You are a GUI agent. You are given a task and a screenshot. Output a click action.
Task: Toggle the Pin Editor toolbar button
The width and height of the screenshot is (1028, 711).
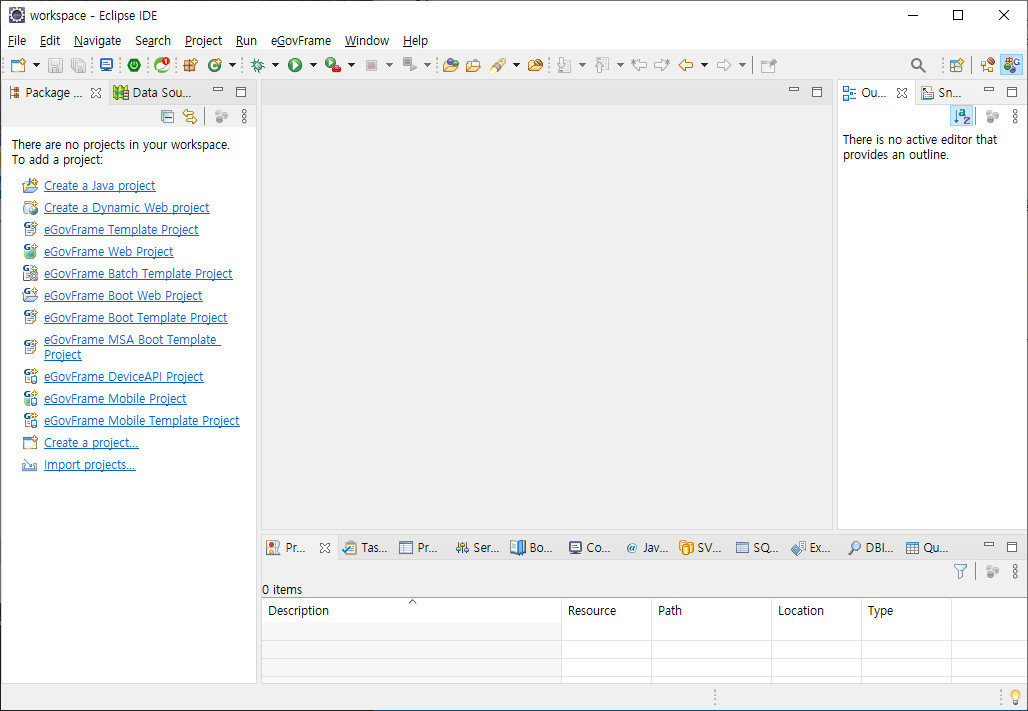pyautogui.click(x=768, y=65)
